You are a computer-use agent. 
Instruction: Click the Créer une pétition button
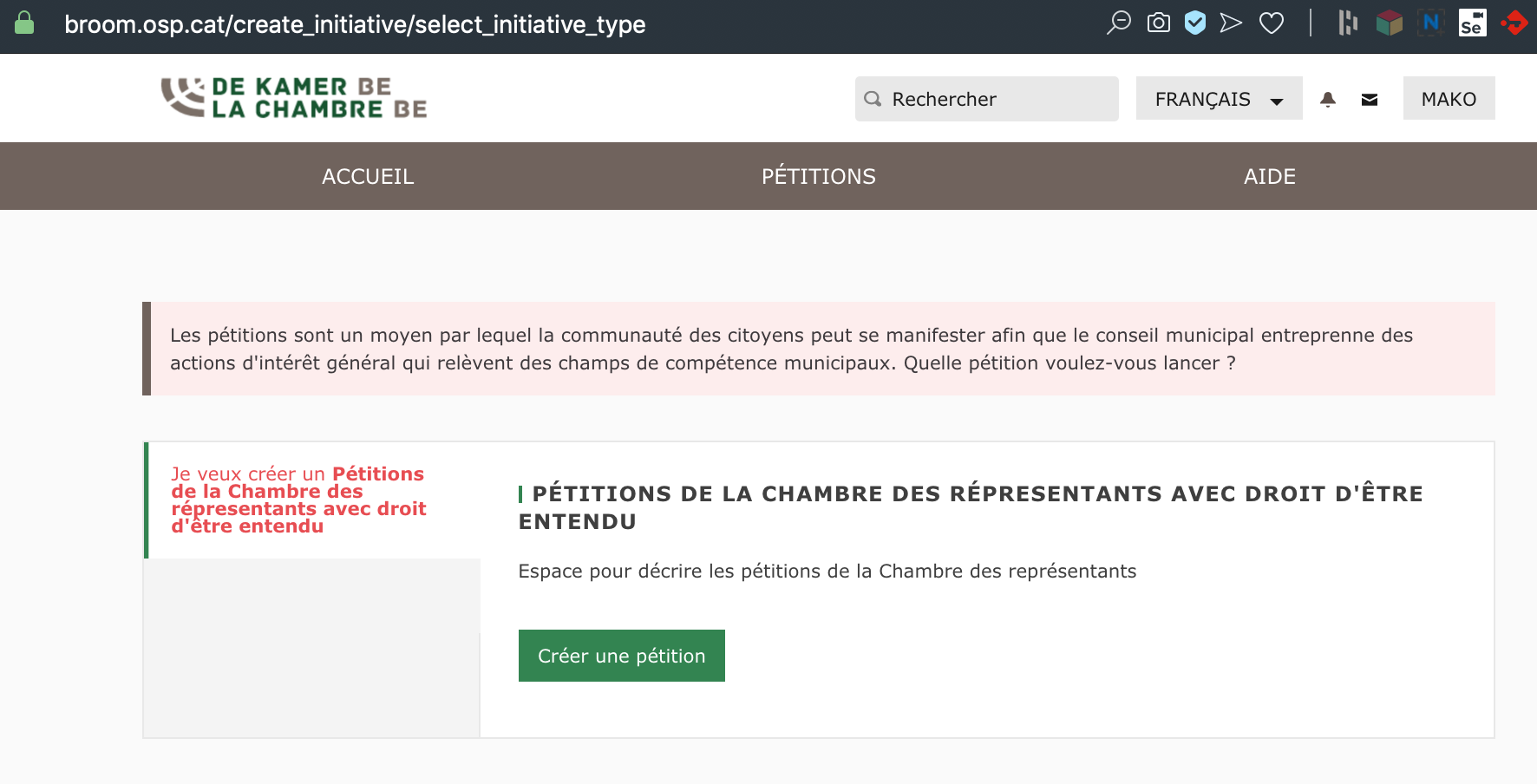point(621,656)
